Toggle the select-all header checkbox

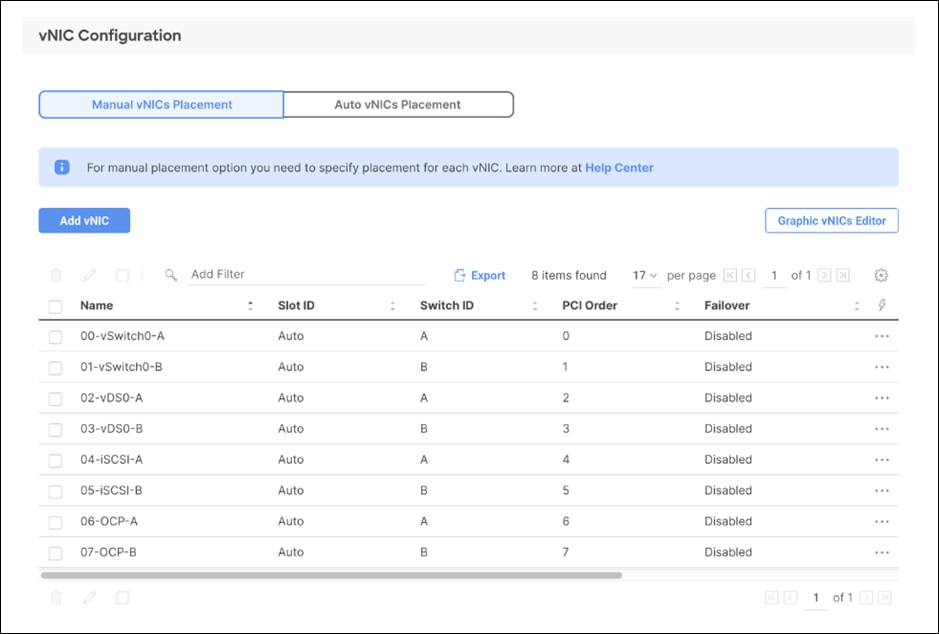55,307
